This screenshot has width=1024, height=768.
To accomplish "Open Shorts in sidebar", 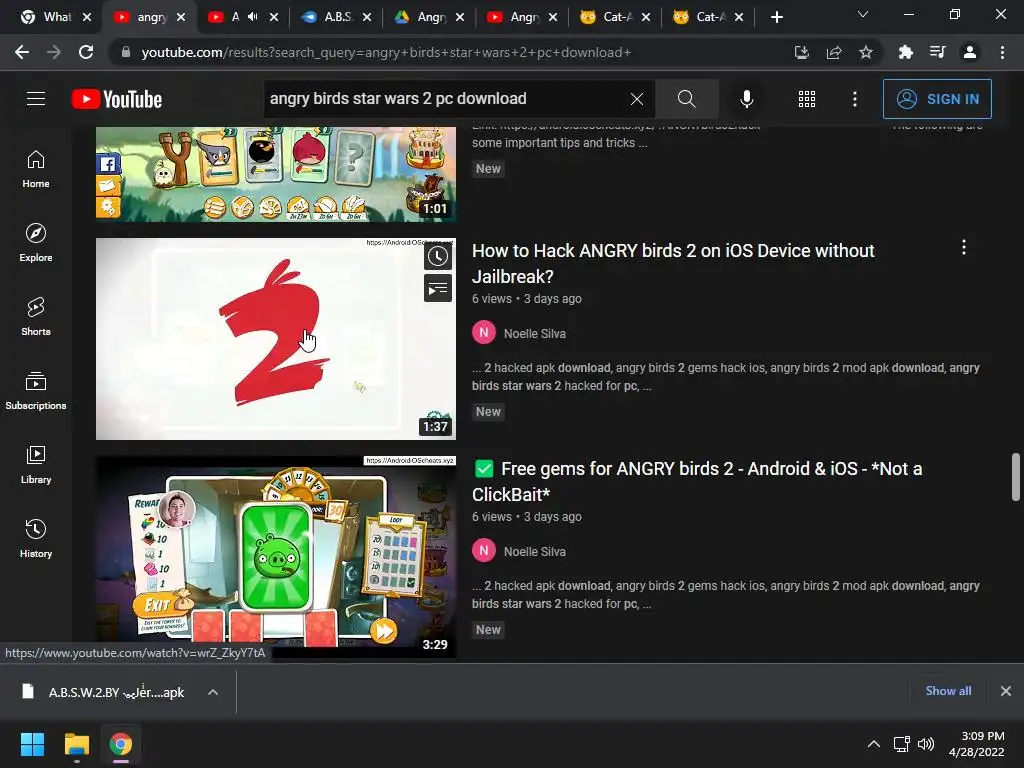I will (x=36, y=317).
